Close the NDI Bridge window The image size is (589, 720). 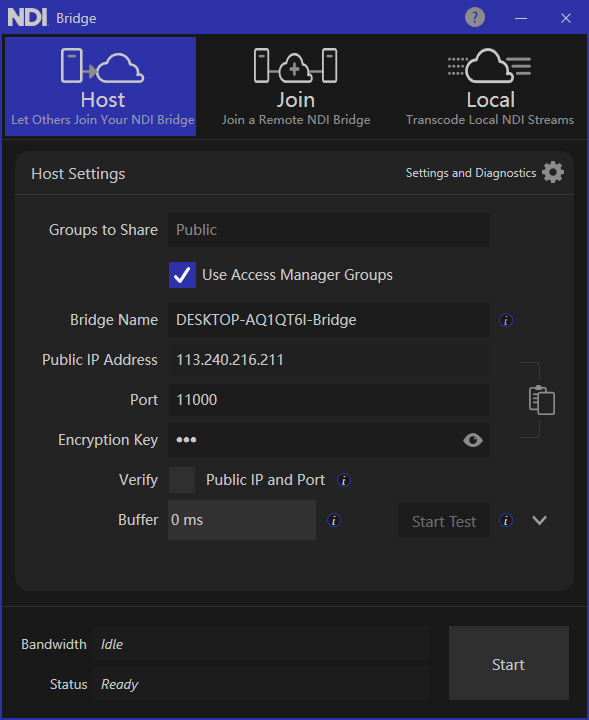pos(566,18)
